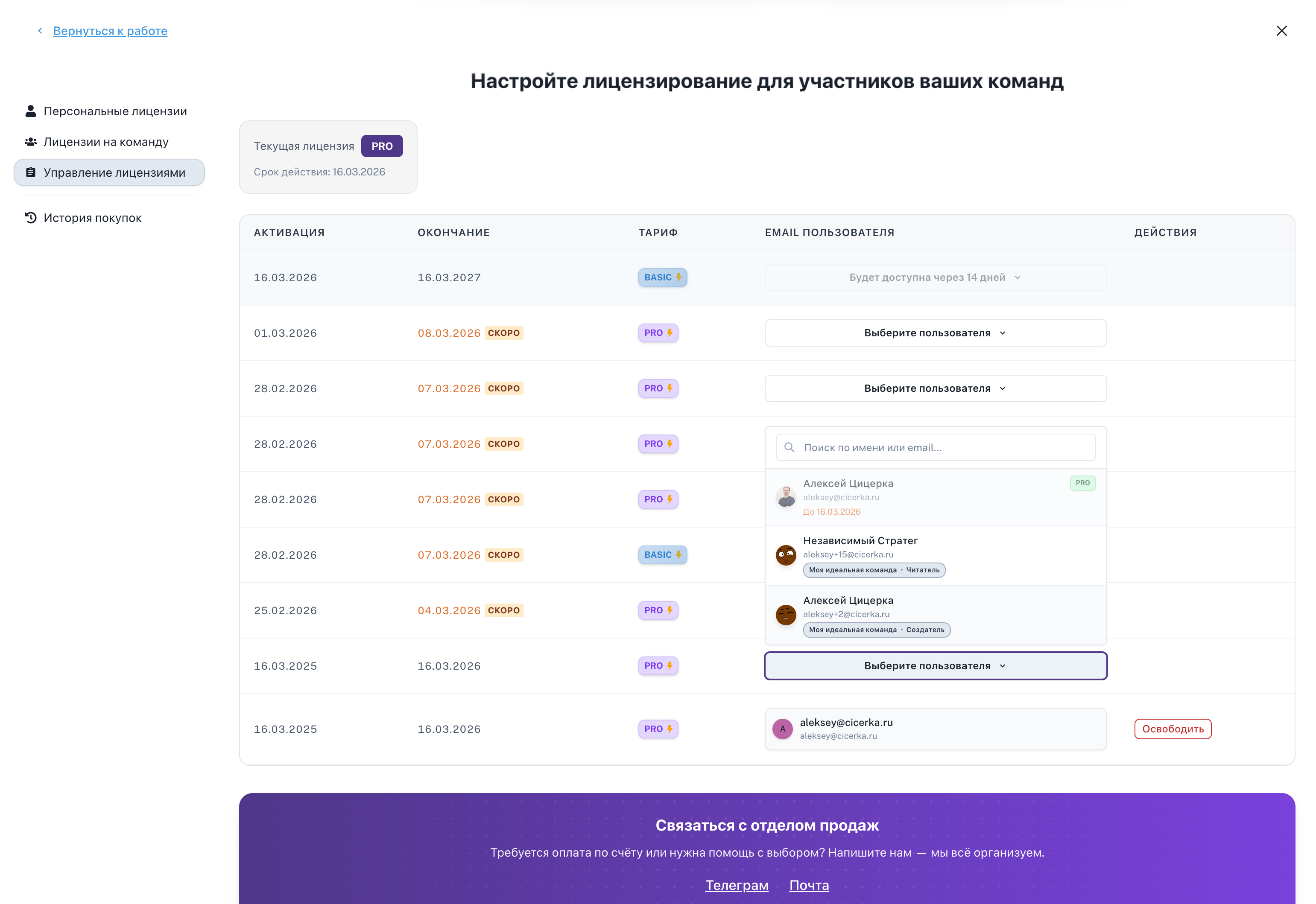This screenshot has width=1316, height=904.
Task: Expand the Будет доступна через 14 дней dropdown
Action: click(935, 277)
